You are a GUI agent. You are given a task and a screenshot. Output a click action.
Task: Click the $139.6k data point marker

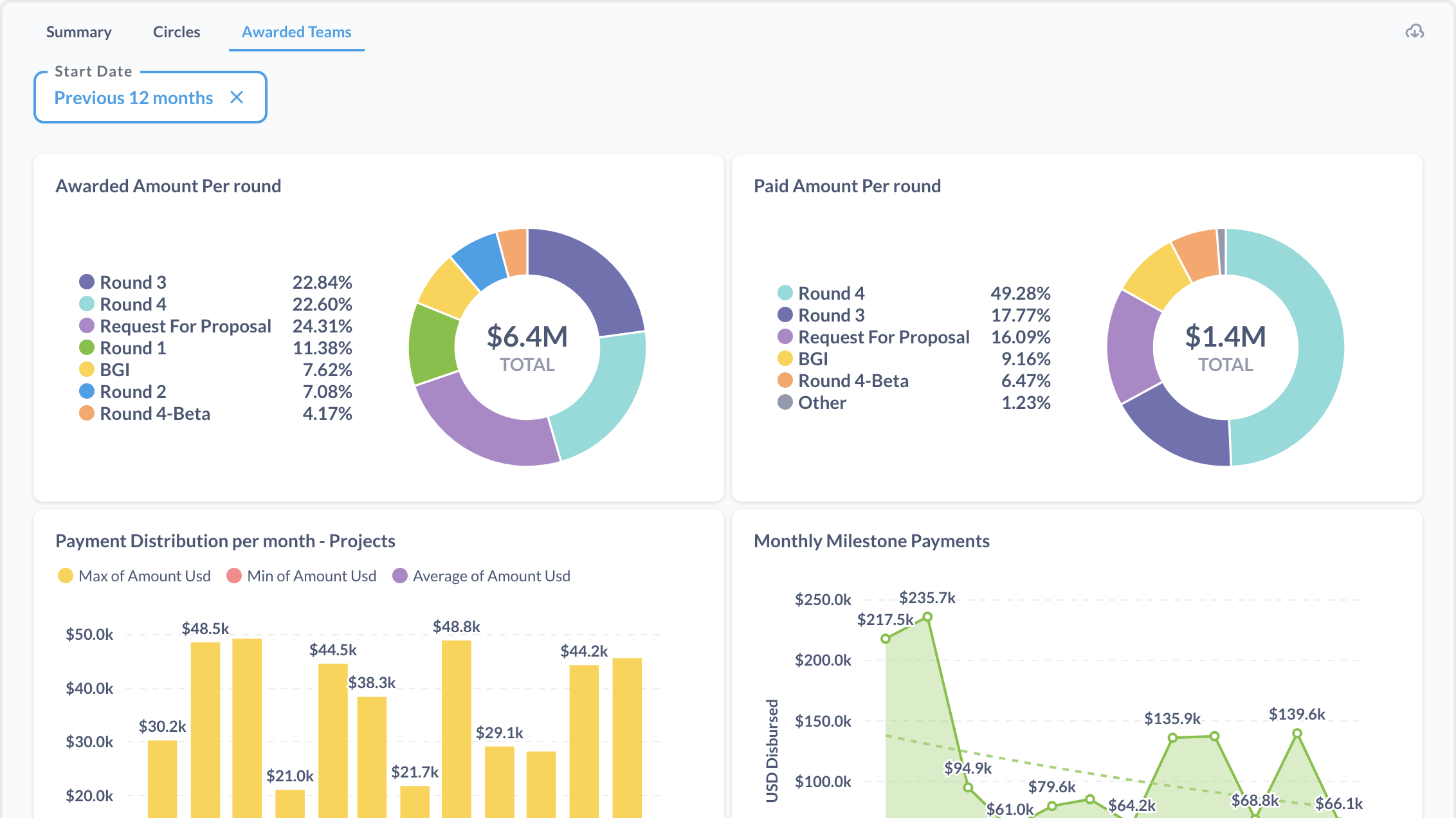click(1297, 733)
